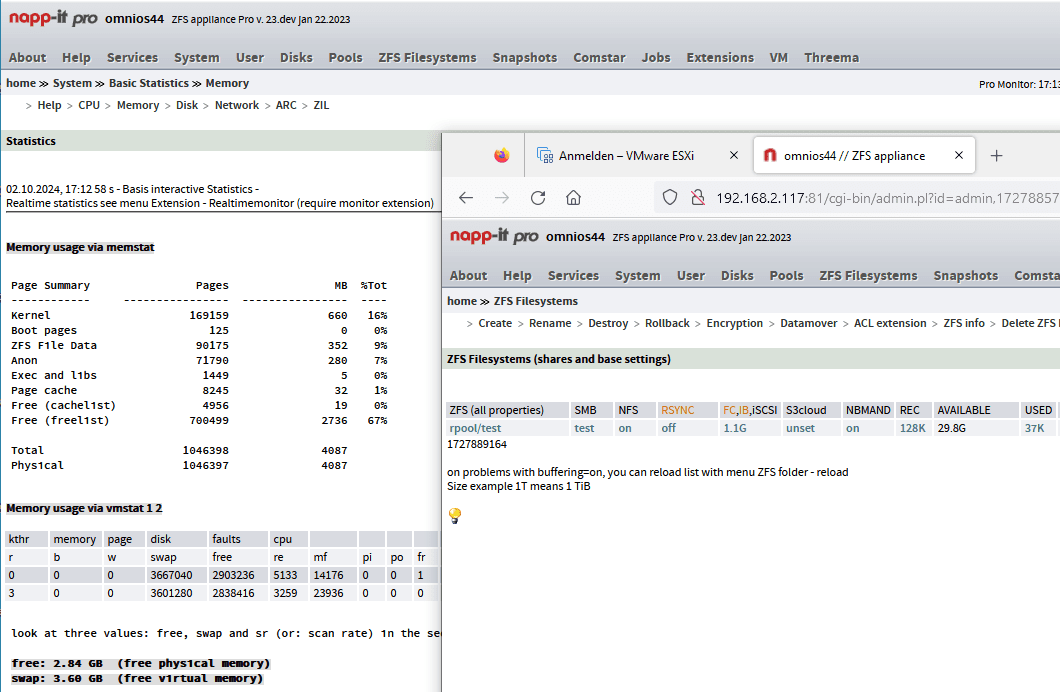Click napp-it pro logo in back window
The height and width of the screenshot is (692, 1060).
coord(53,18)
